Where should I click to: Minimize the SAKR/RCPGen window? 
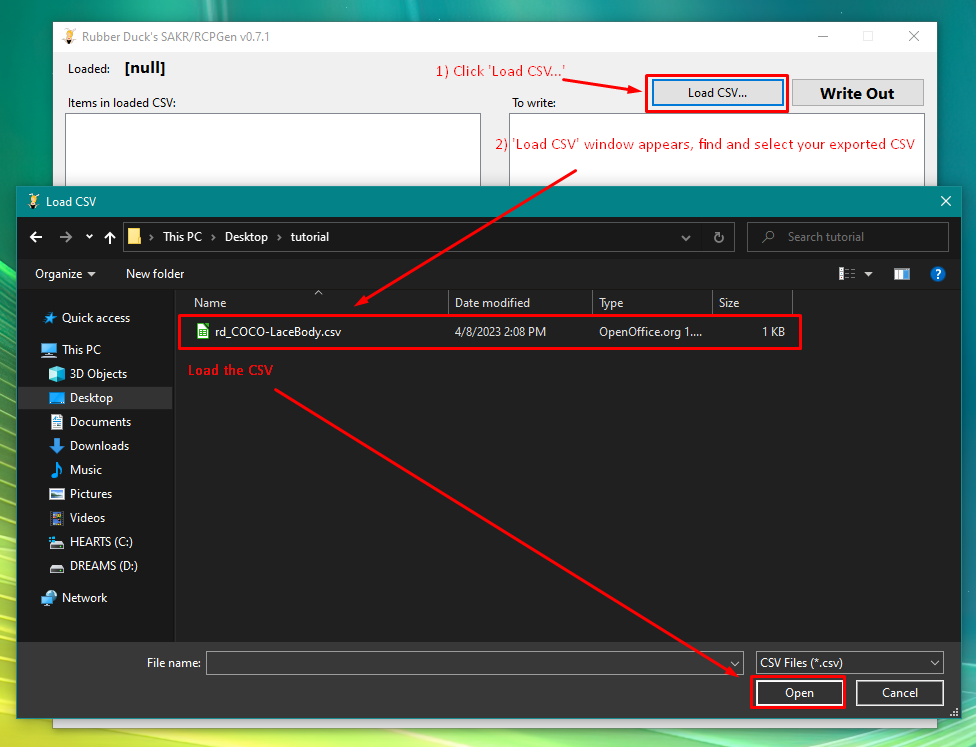tap(822, 37)
